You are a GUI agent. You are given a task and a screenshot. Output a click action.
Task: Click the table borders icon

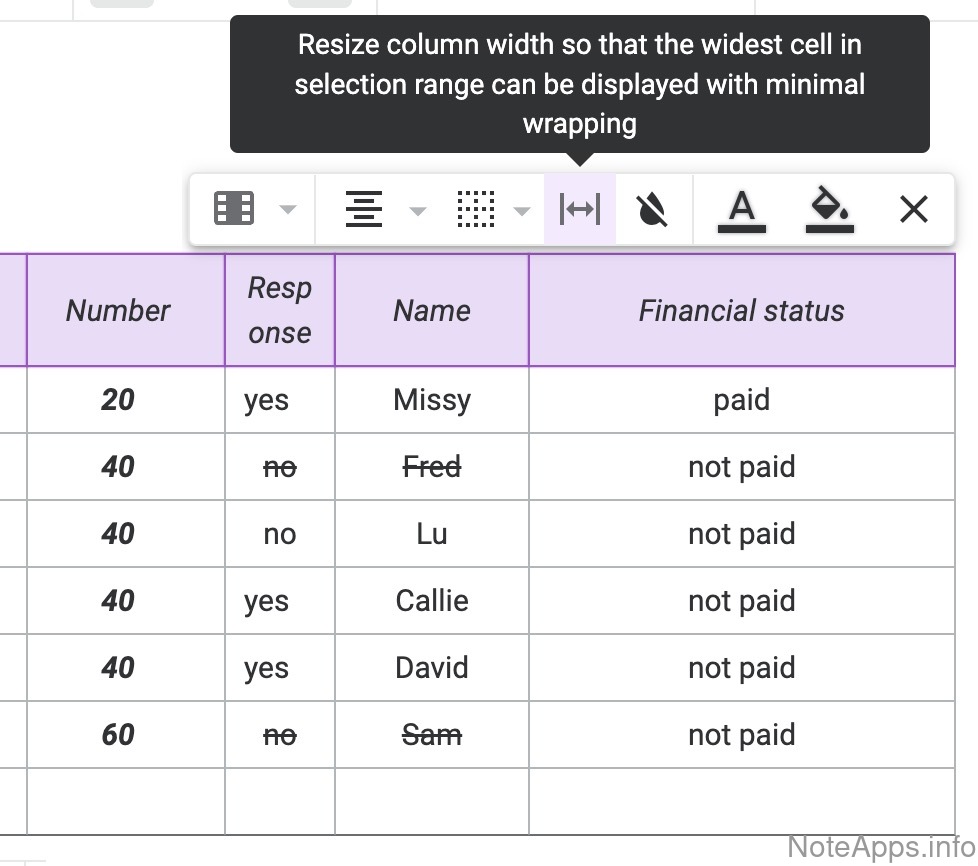(x=475, y=209)
